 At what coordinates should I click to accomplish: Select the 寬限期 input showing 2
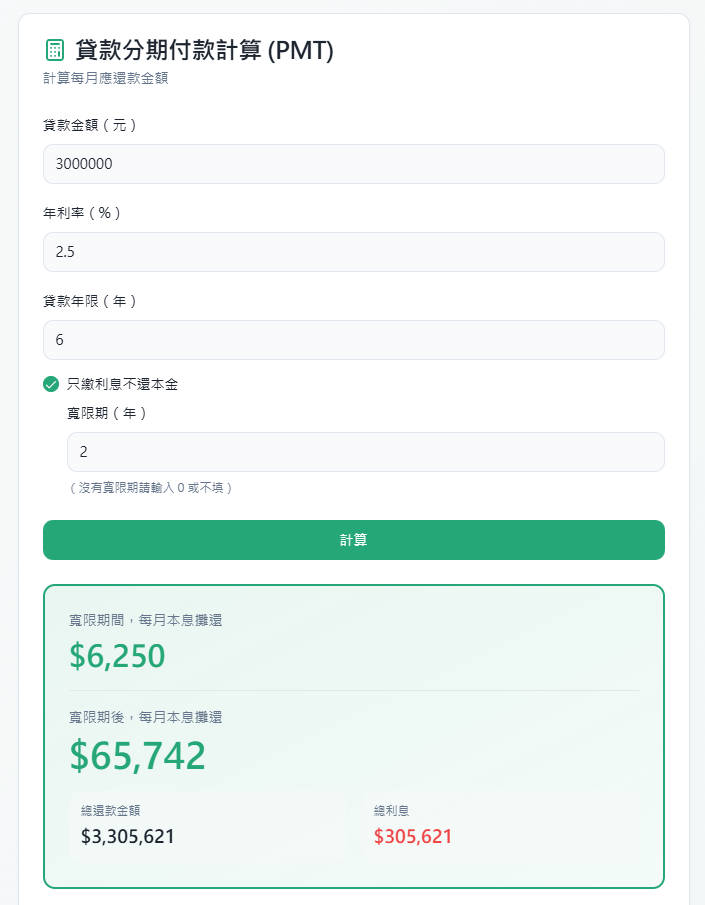pos(365,451)
